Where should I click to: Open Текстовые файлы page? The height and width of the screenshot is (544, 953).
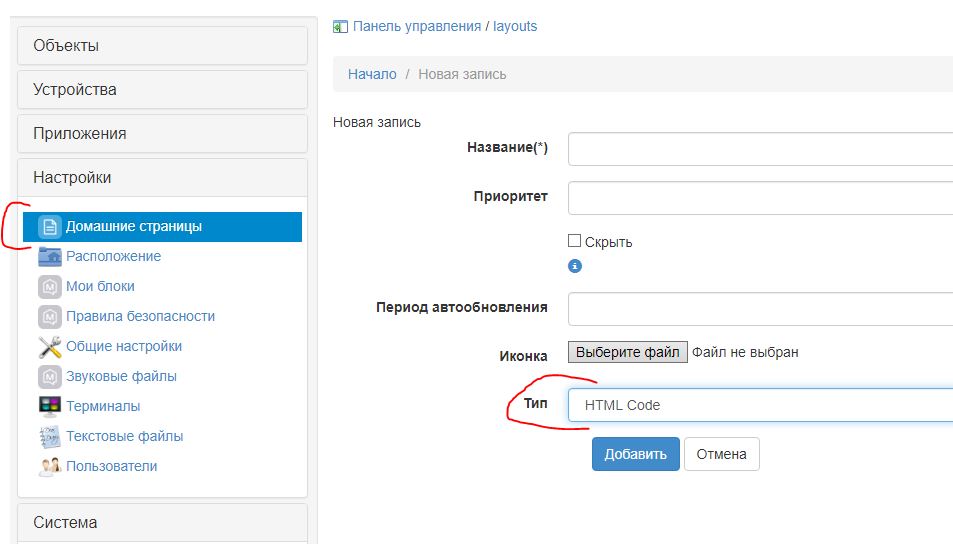click(125, 436)
